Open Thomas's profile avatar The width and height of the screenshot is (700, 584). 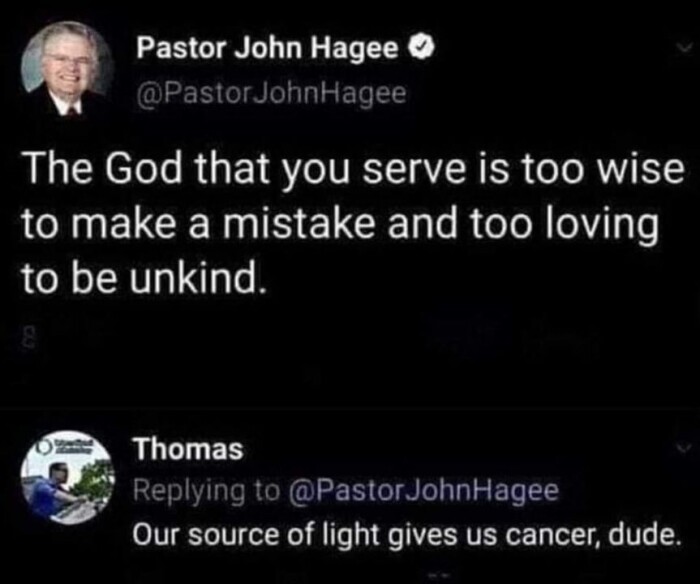coord(68,477)
